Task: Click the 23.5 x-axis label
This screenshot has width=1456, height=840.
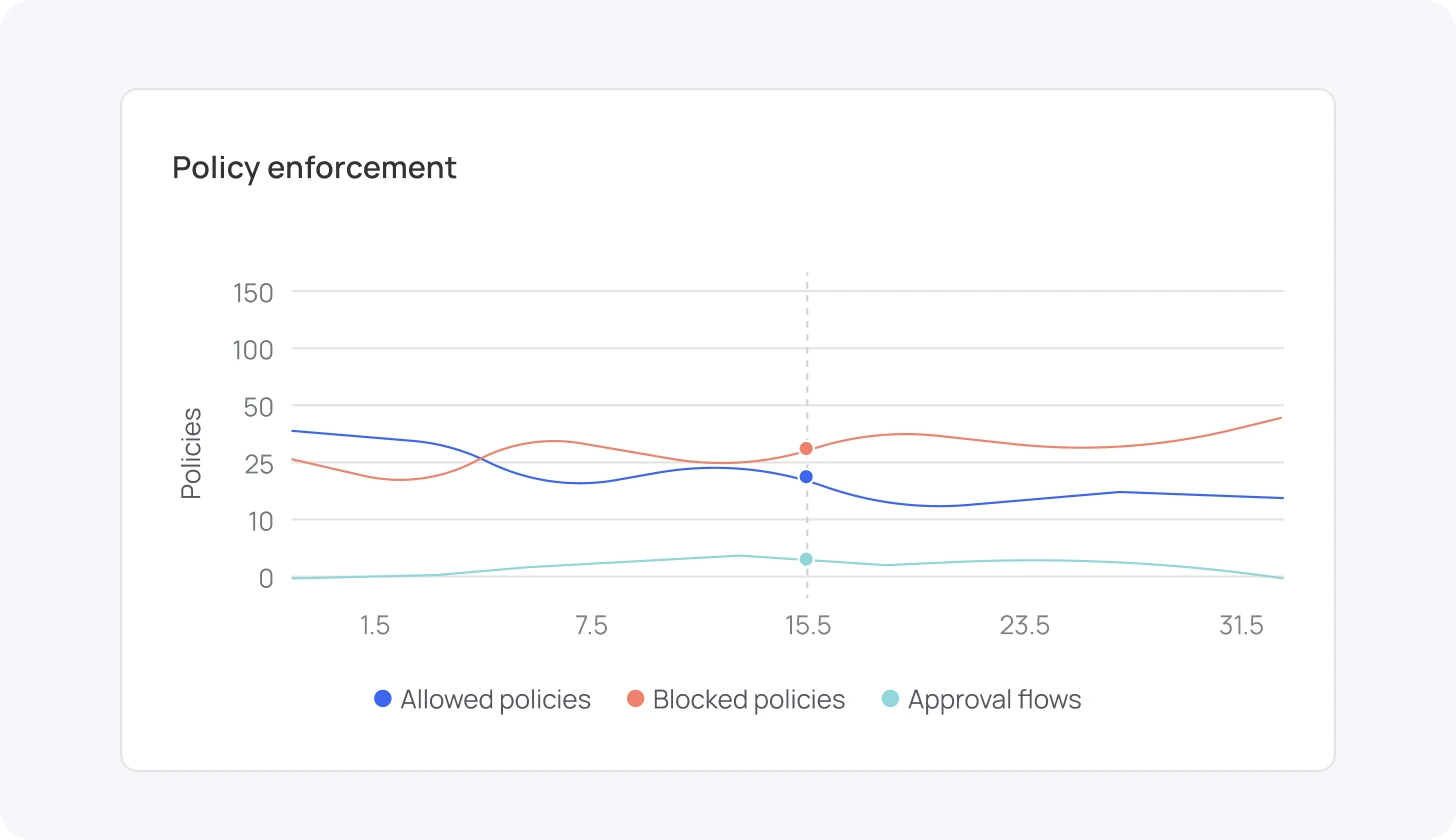Action: coord(1025,626)
